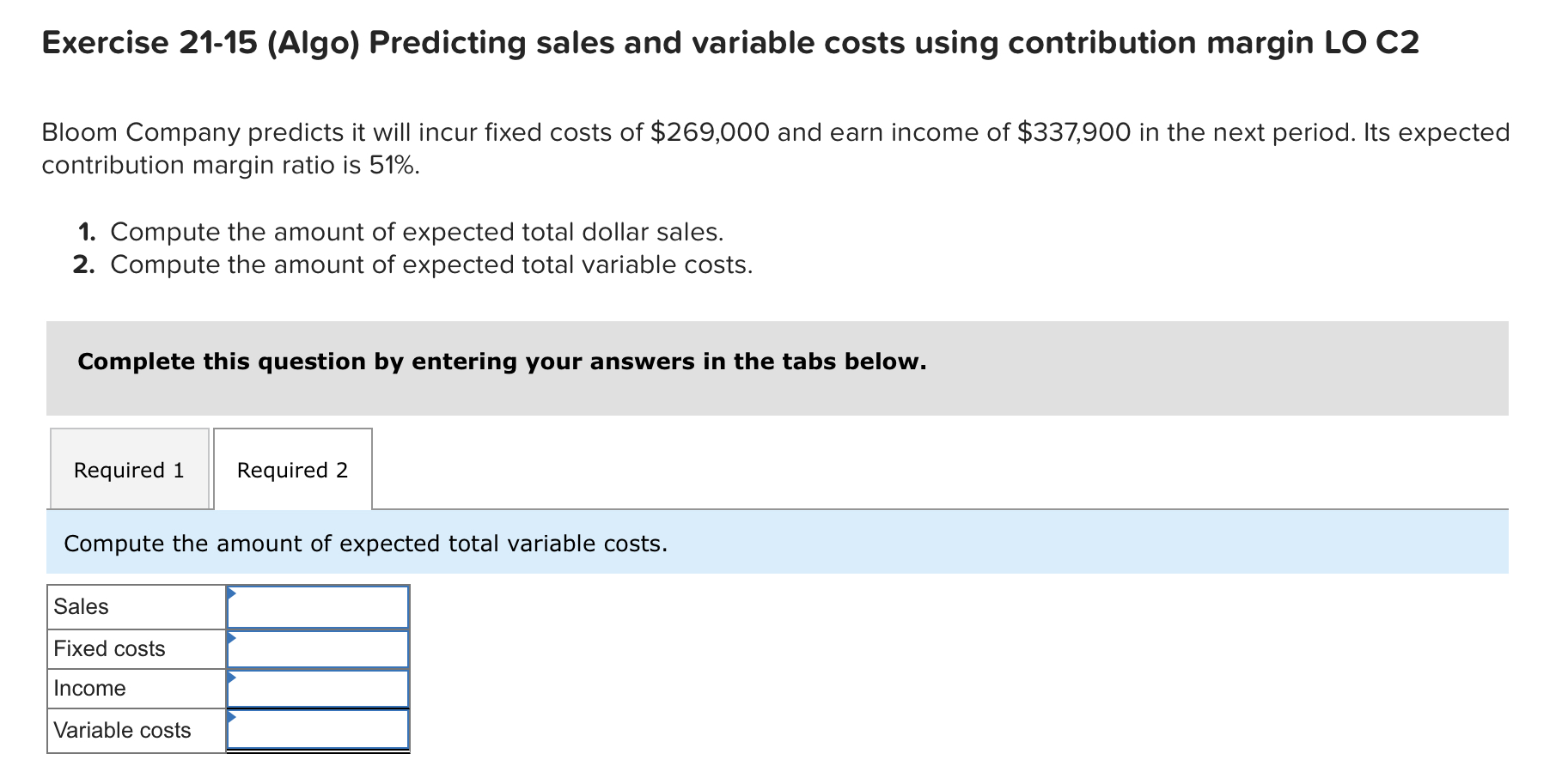1568x760 pixels.
Task: Click inside the Variable costs input field
Action: 318,731
